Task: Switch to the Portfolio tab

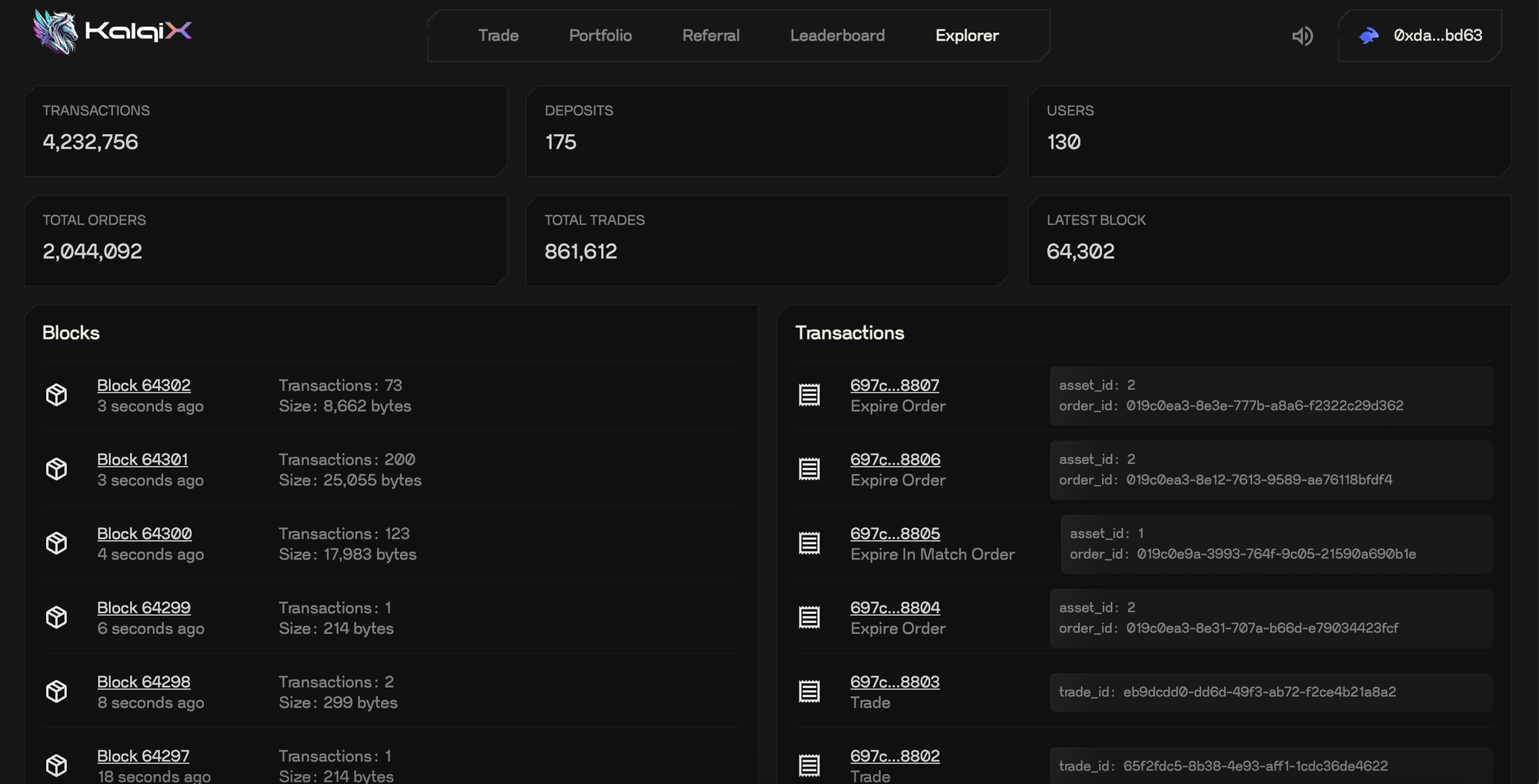Action: click(600, 36)
